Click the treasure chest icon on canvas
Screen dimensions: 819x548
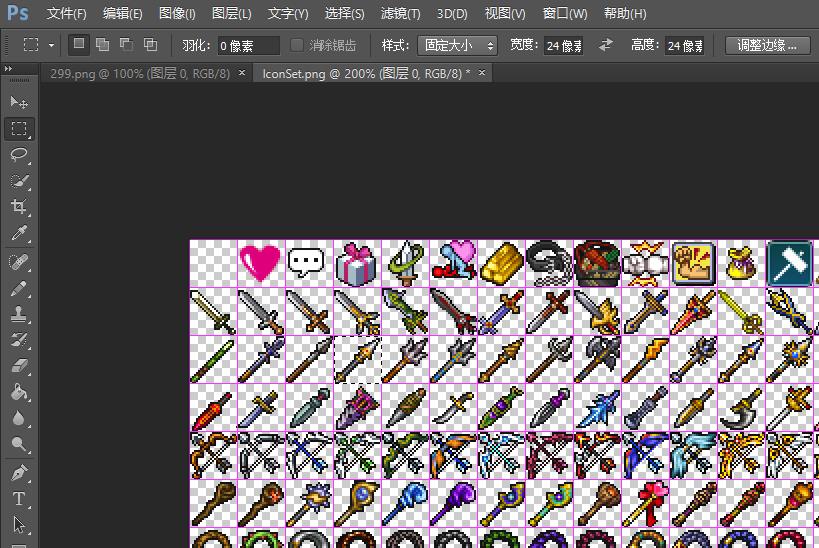pos(598,264)
